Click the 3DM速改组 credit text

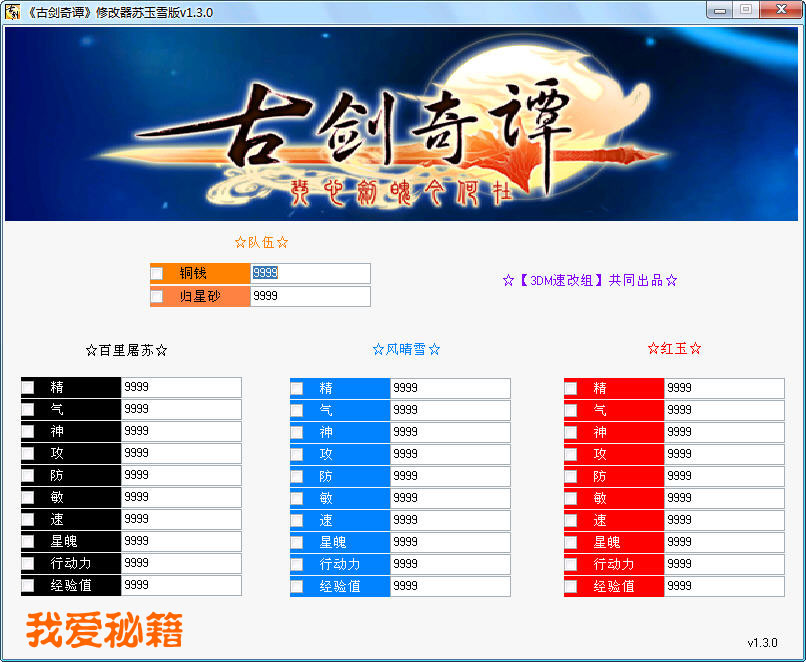point(590,281)
